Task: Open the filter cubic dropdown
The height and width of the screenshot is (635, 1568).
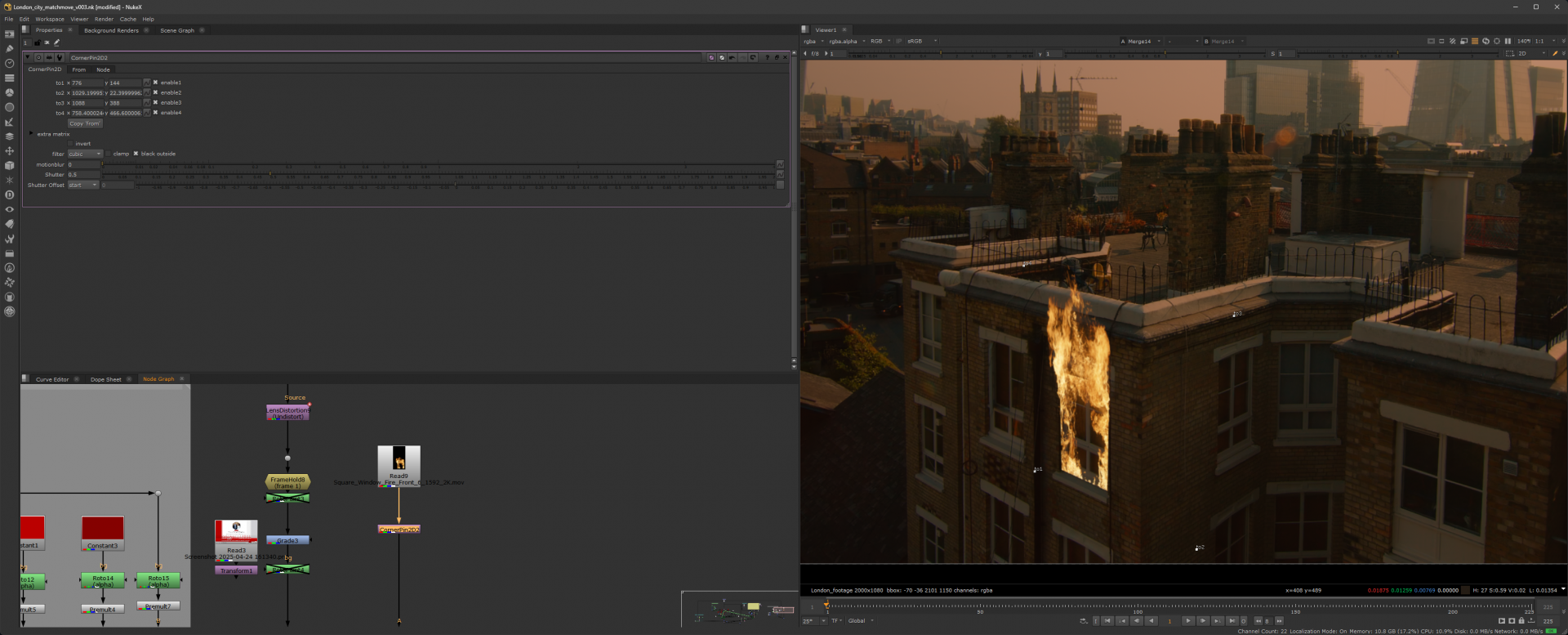Action: click(85, 154)
